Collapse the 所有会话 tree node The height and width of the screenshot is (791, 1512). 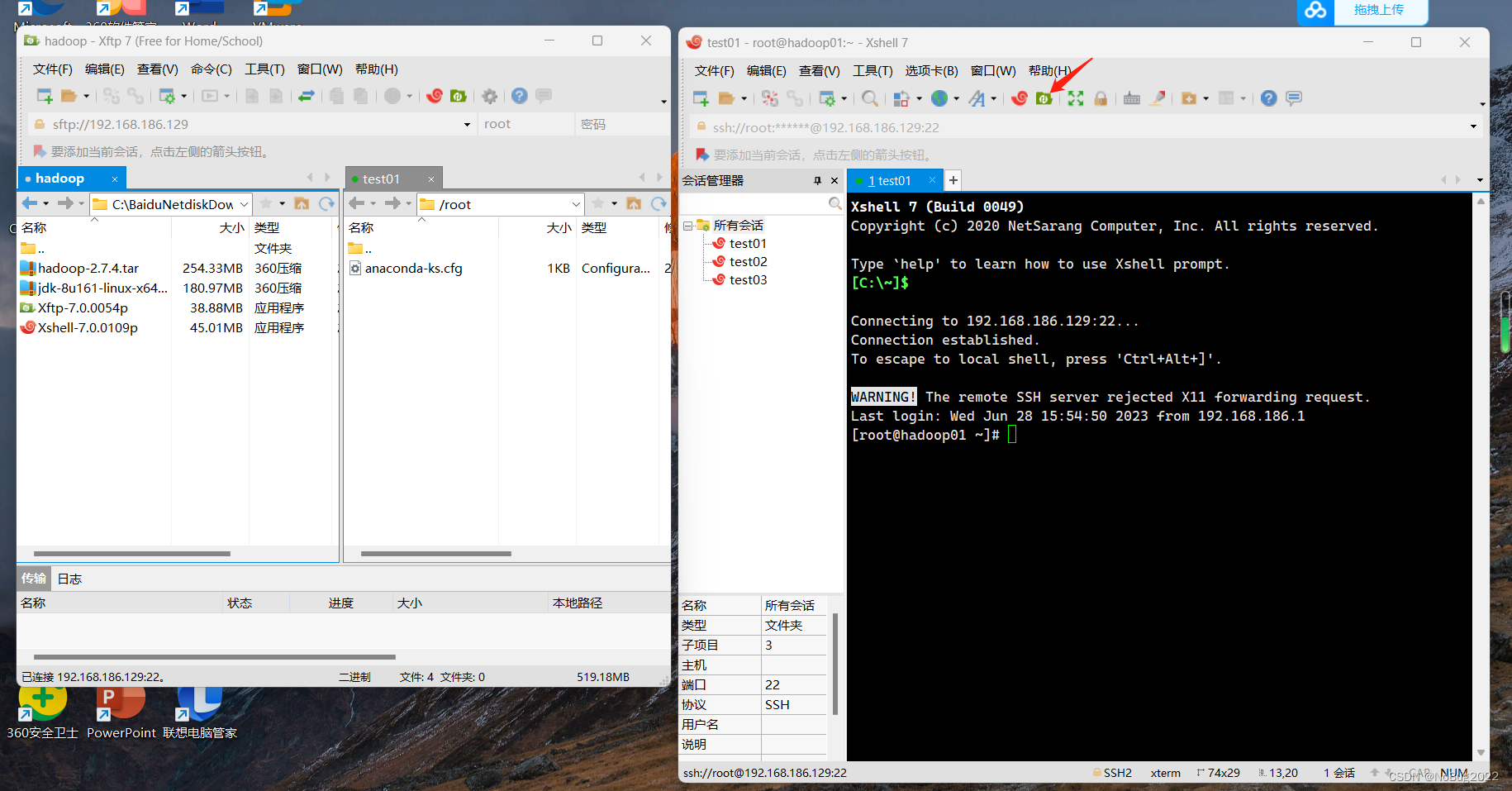687,226
